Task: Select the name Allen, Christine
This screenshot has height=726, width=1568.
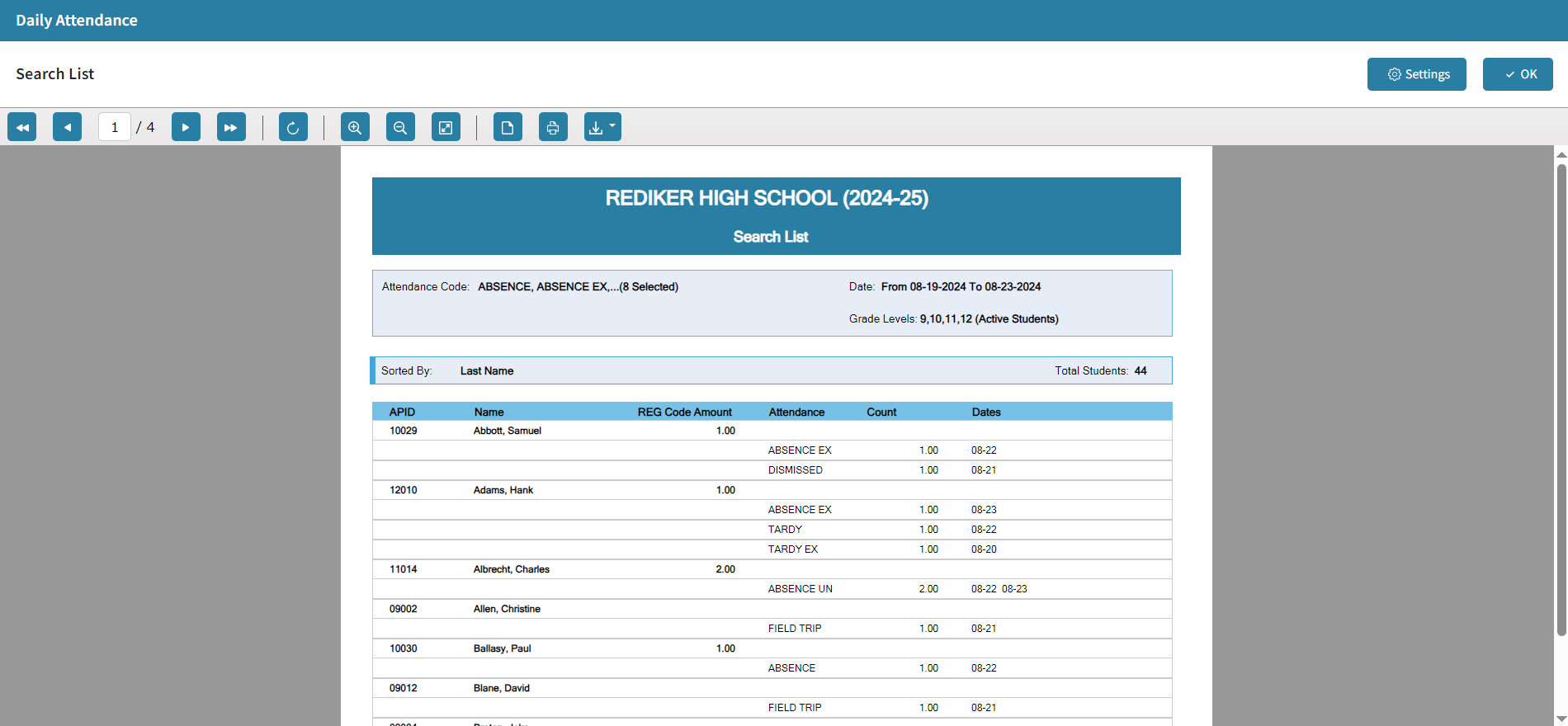Action: pyautogui.click(x=507, y=609)
